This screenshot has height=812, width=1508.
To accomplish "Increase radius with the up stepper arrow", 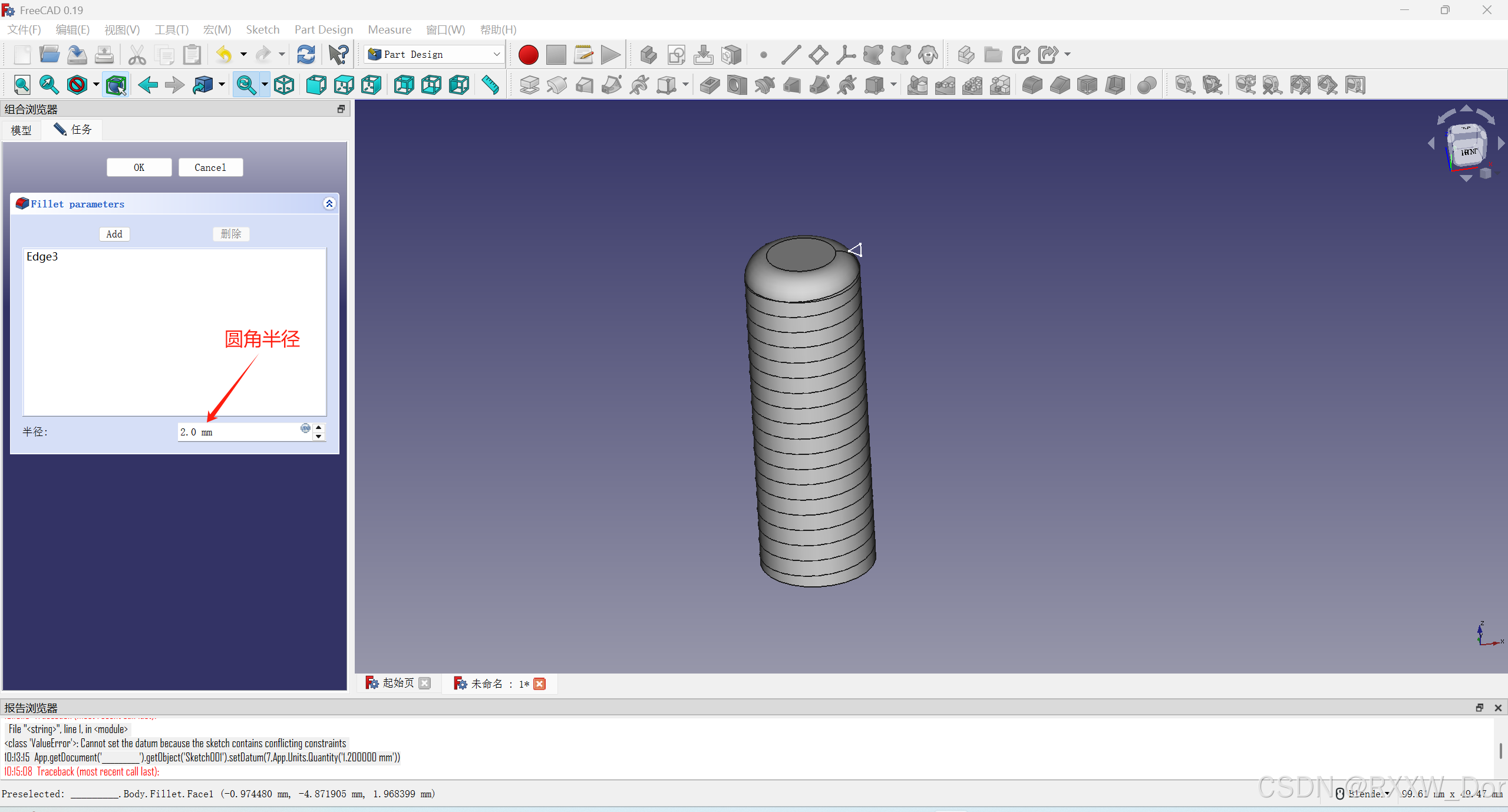I will coord(318,428).
